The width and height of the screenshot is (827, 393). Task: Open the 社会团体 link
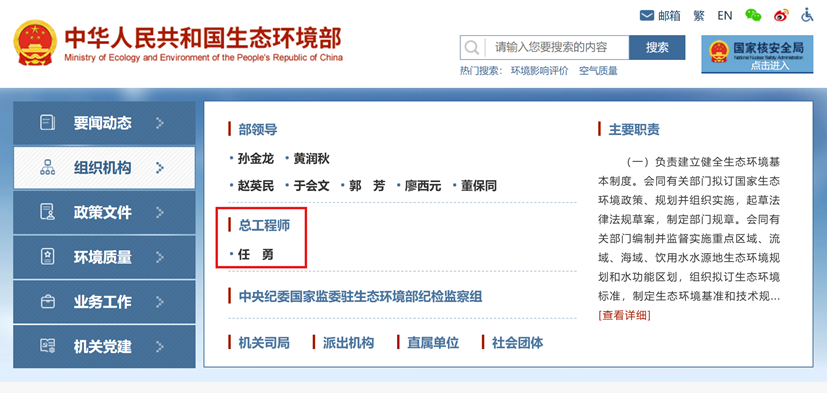point(517,343)
